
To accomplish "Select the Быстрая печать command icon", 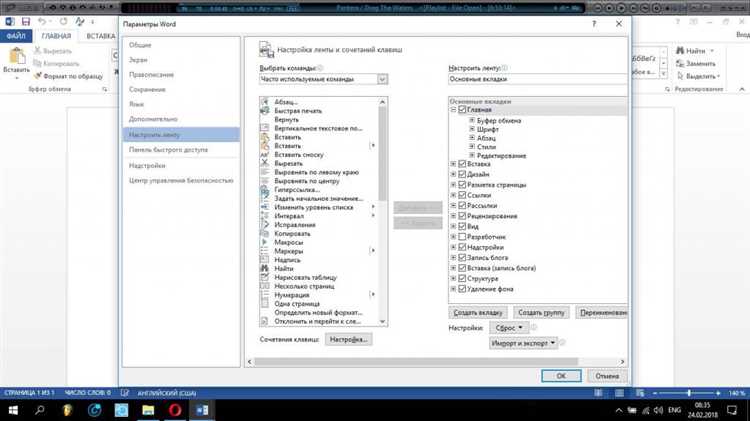I will click(265, 111).
